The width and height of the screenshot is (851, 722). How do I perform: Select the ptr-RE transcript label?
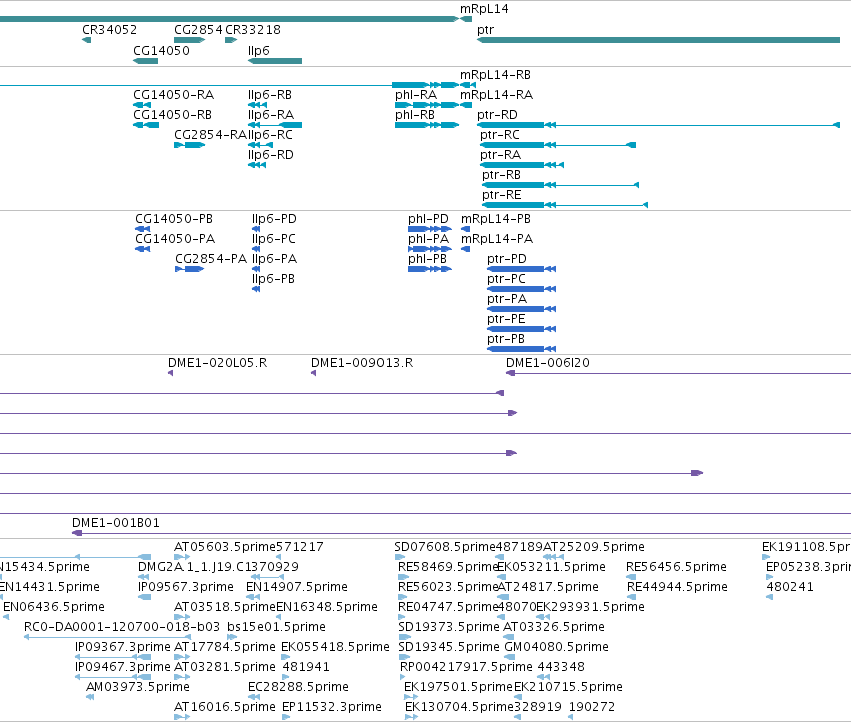pyautogui.click(x=502, y=195)
